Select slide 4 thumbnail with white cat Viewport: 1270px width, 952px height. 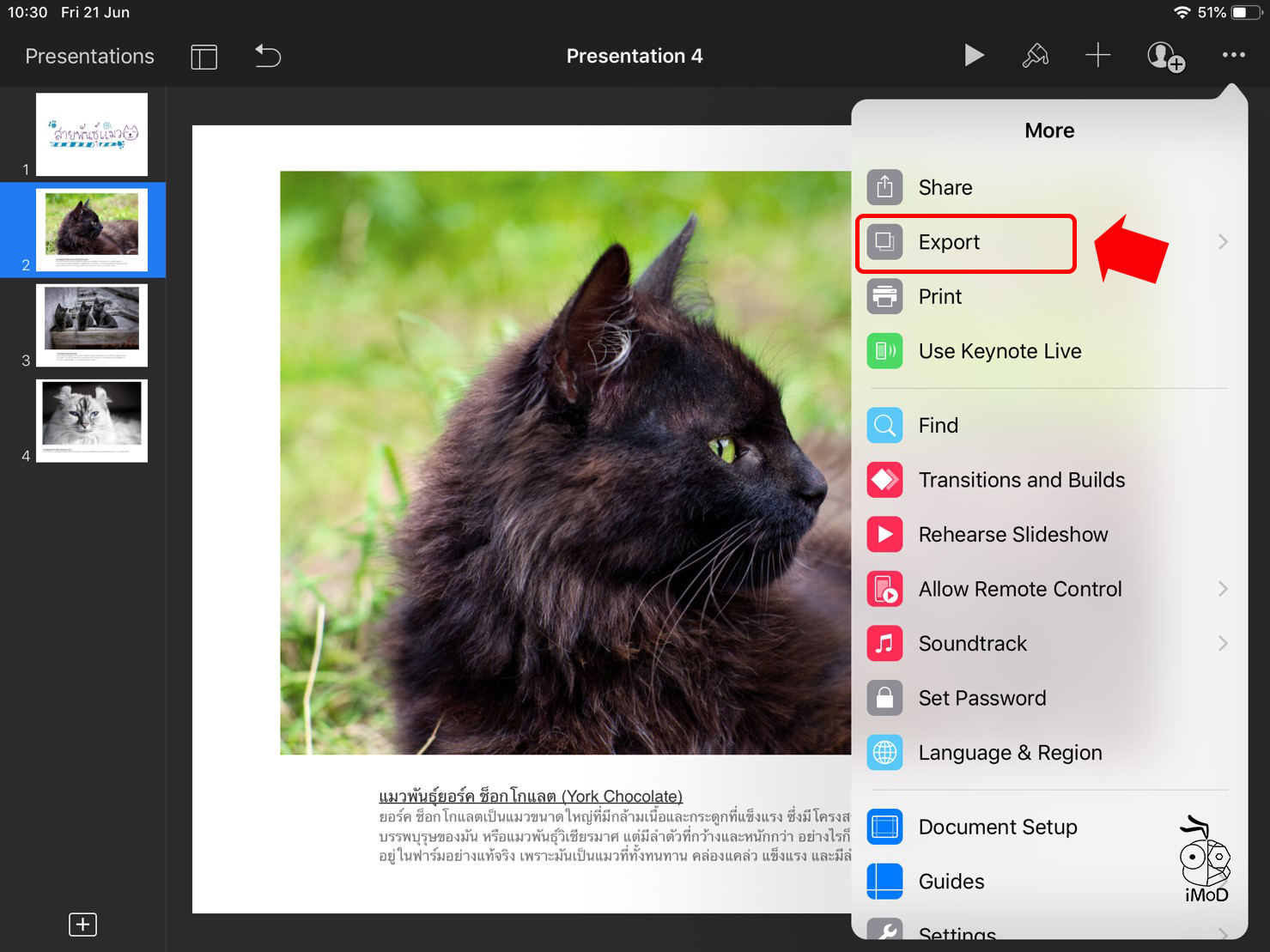click(92, 421)
